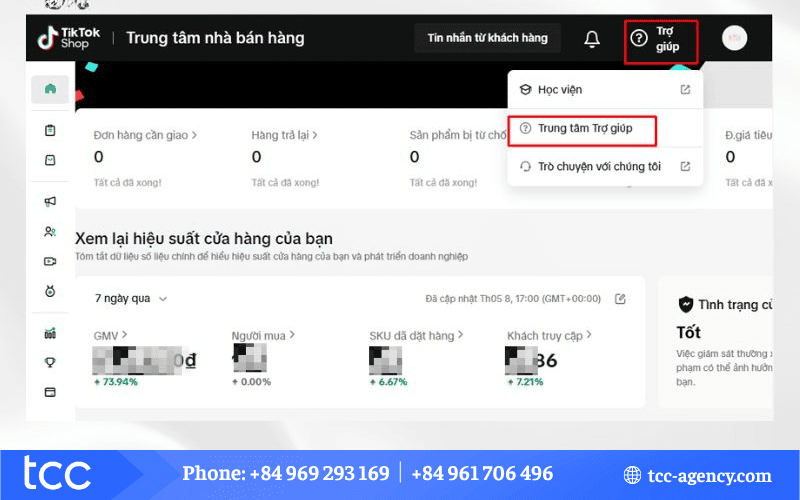The width and height of the screenshot is (800, 500).
Task: Click the medal icon in the sidebar
Action: coord(50,291)
